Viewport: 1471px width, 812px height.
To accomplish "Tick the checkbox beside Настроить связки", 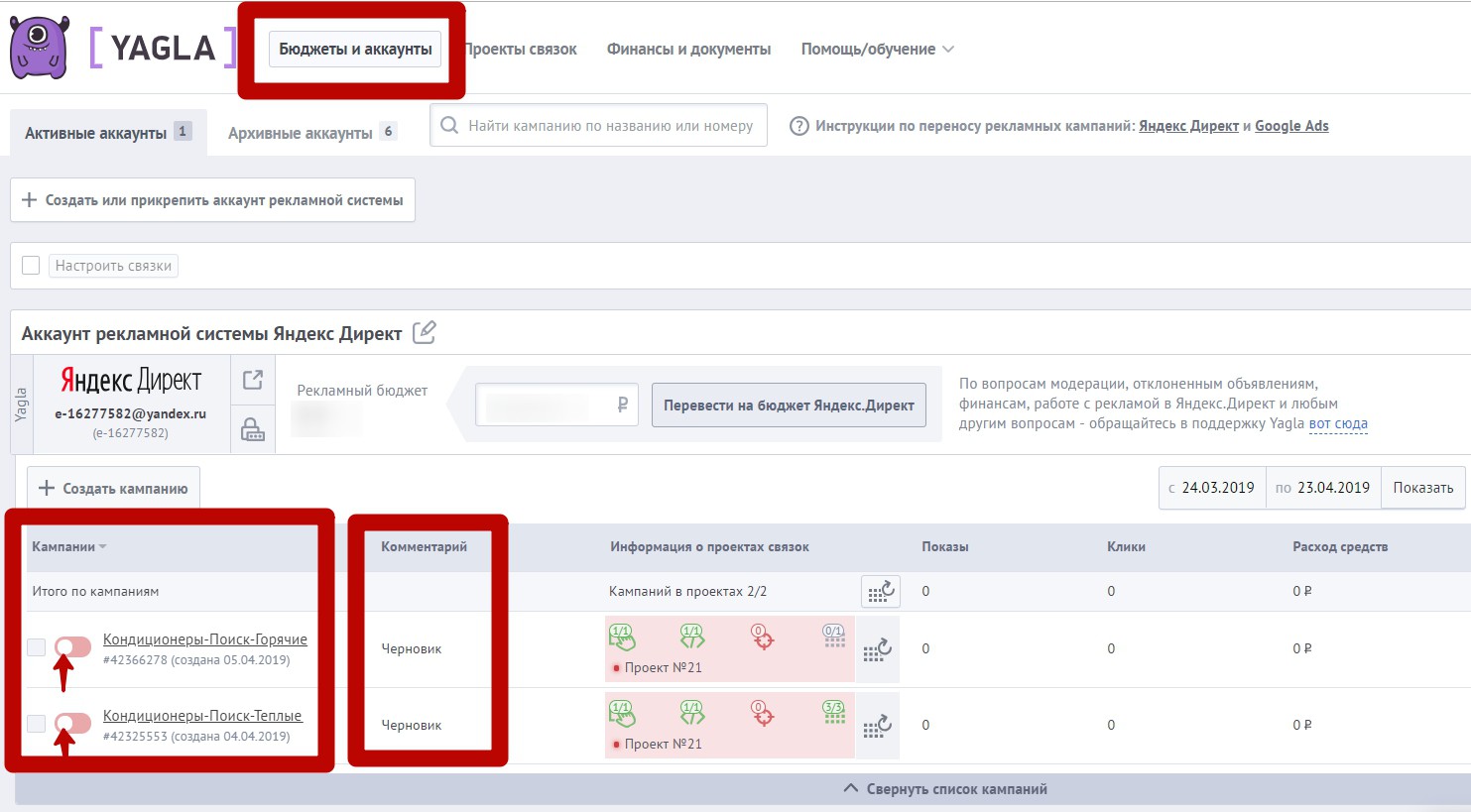I will [x=31, y=265].
